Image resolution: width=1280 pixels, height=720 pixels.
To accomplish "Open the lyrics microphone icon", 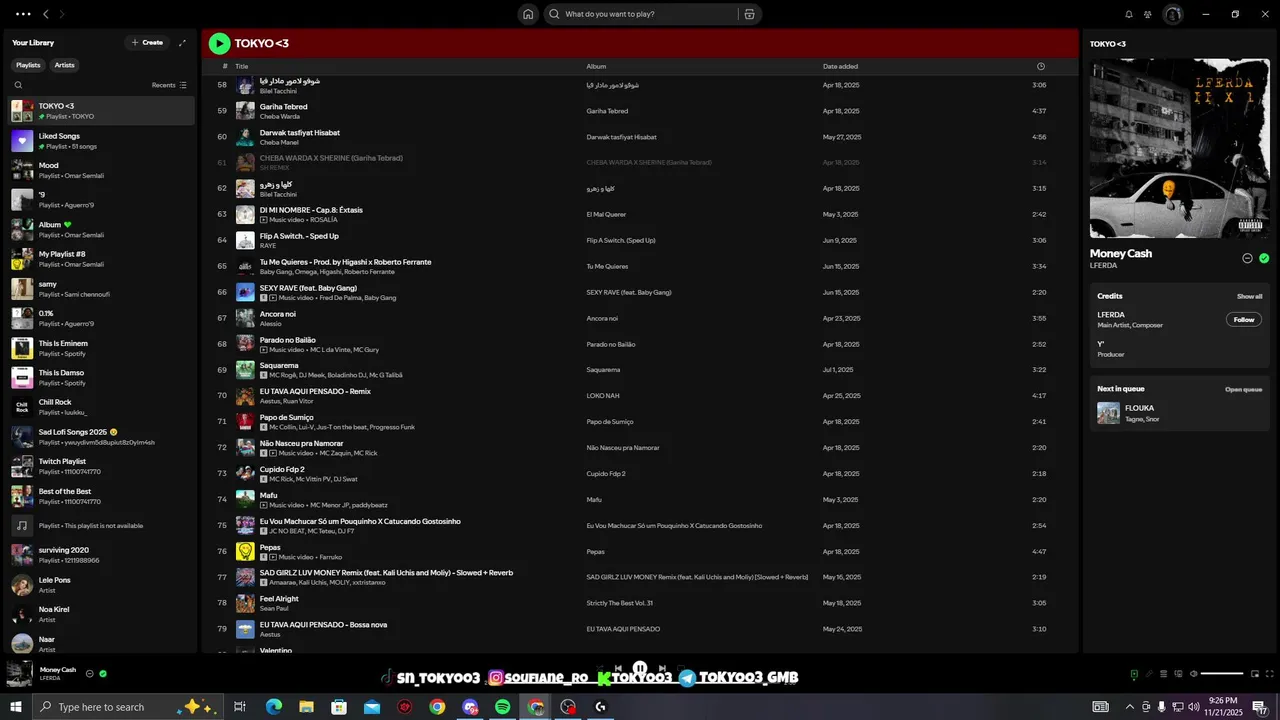I will pos(1149,674).
